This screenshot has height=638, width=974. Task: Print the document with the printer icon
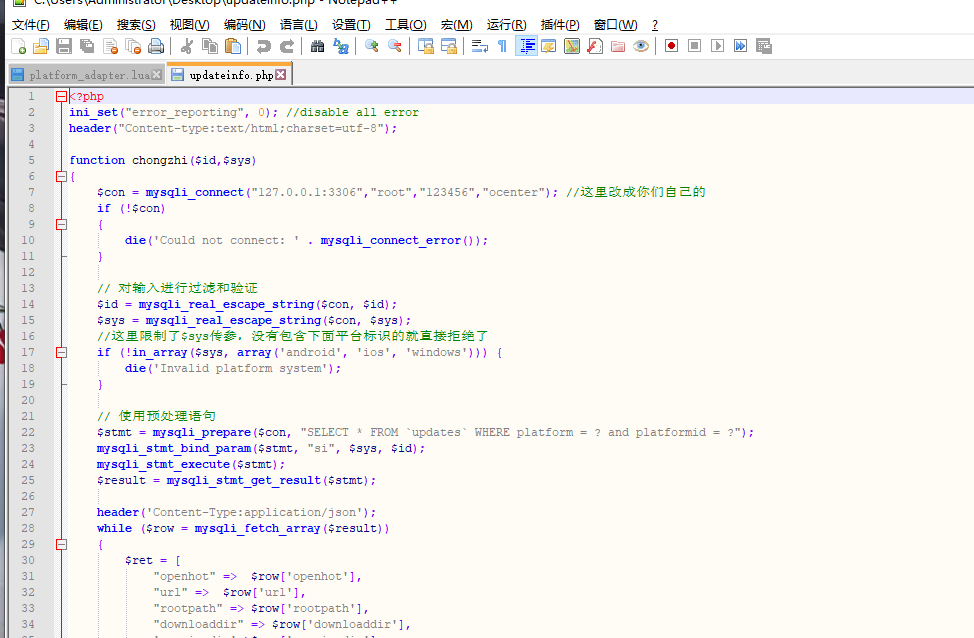pyautogui.click(x=156, y=46)
